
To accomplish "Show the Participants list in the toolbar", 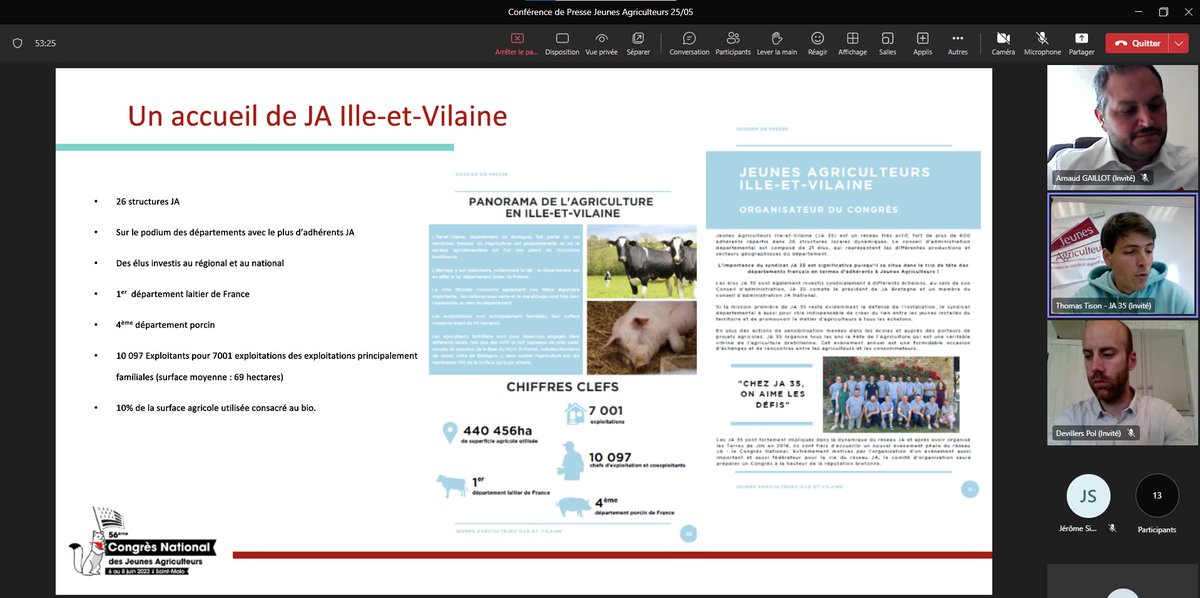I will pyautogui.click(x=733, y=43).
